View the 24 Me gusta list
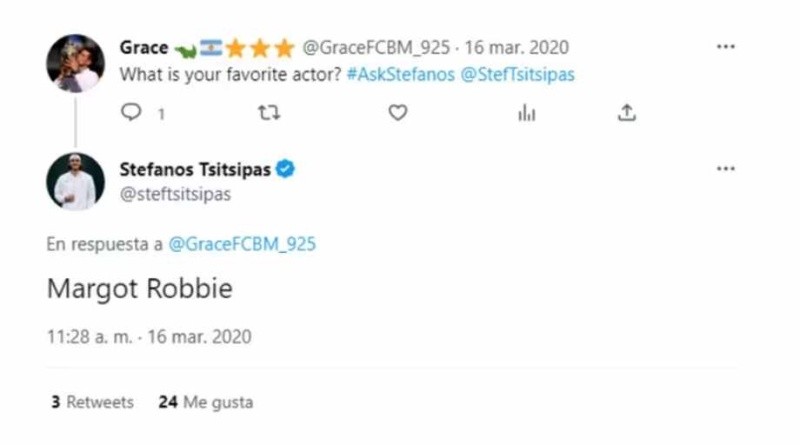 (206, 402)
